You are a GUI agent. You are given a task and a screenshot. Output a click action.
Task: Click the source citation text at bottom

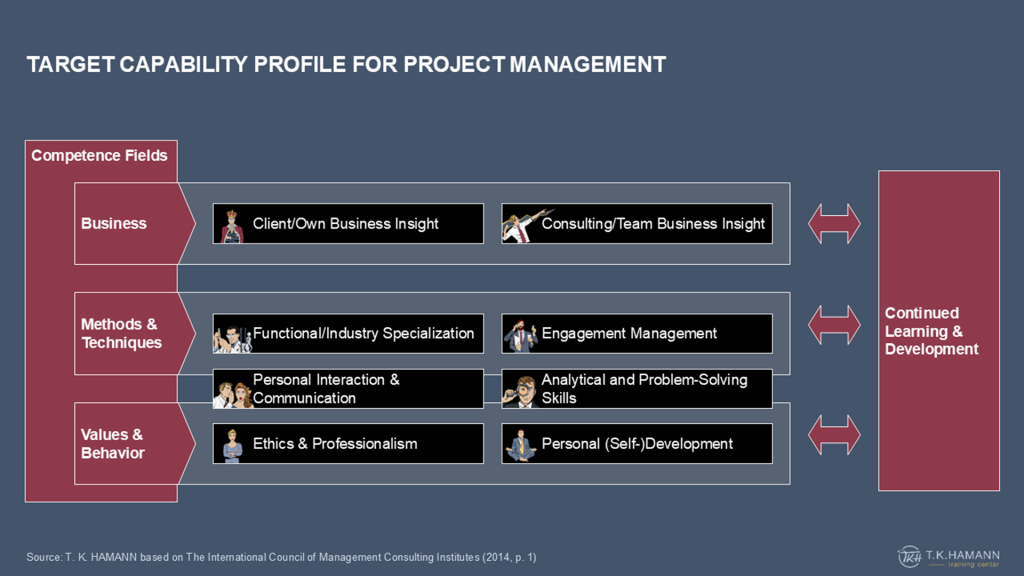(x=281, y=556)
